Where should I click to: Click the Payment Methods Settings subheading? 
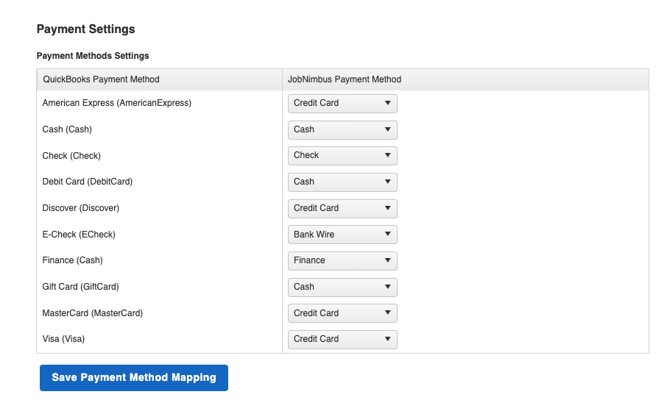click(92, 56)
